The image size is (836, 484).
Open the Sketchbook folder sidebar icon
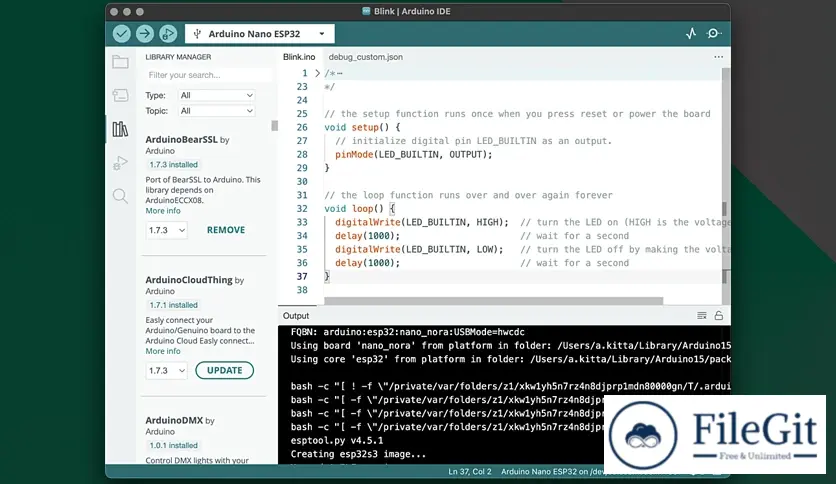coord(120,62)
